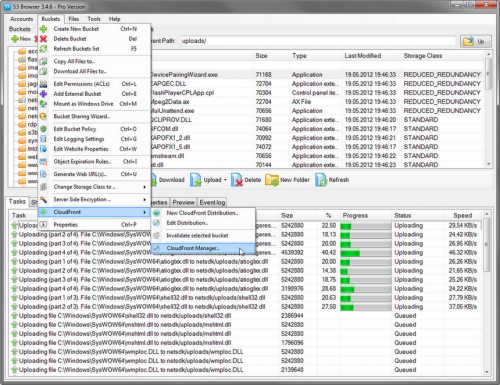Viewport: 500px width, 385px height.
Task: Open the Help menu
Action: pos(114,19)
